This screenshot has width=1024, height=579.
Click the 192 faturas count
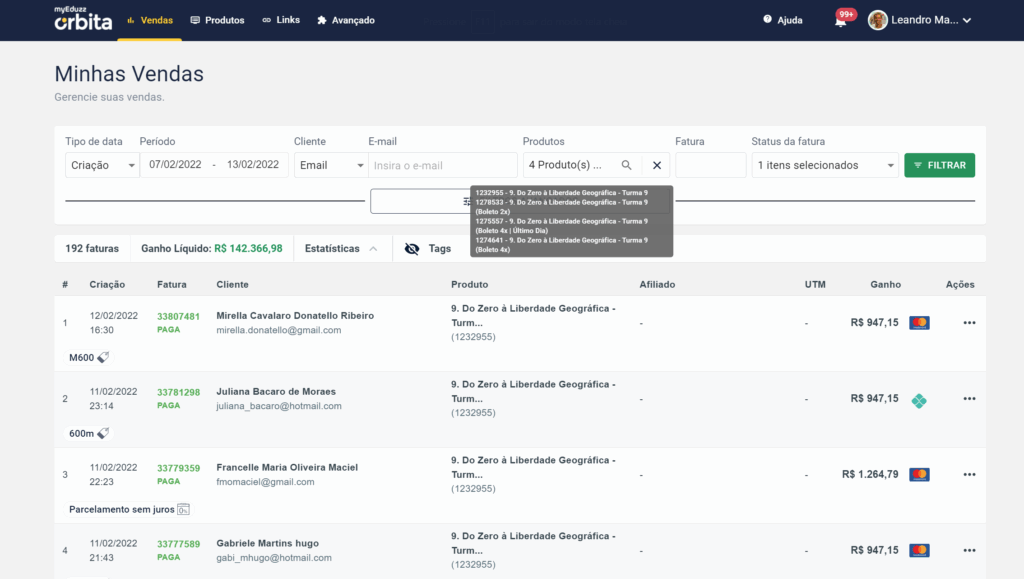point(92,249)
